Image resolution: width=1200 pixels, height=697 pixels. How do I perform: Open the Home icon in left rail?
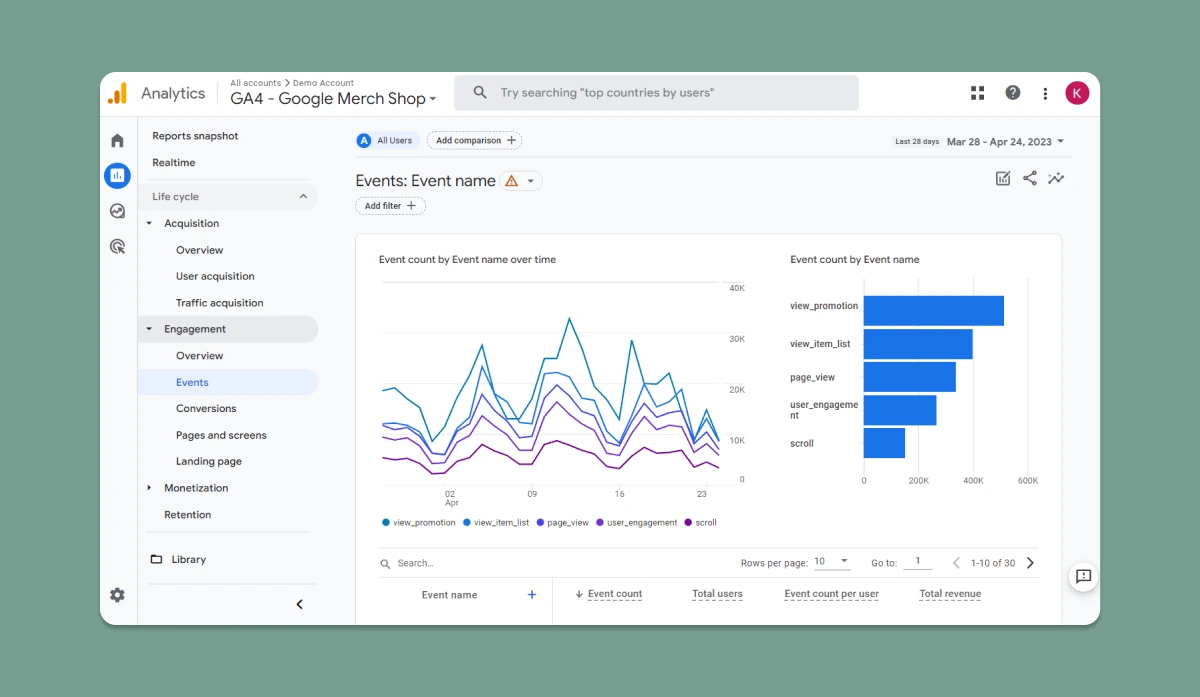coord(117,141)
